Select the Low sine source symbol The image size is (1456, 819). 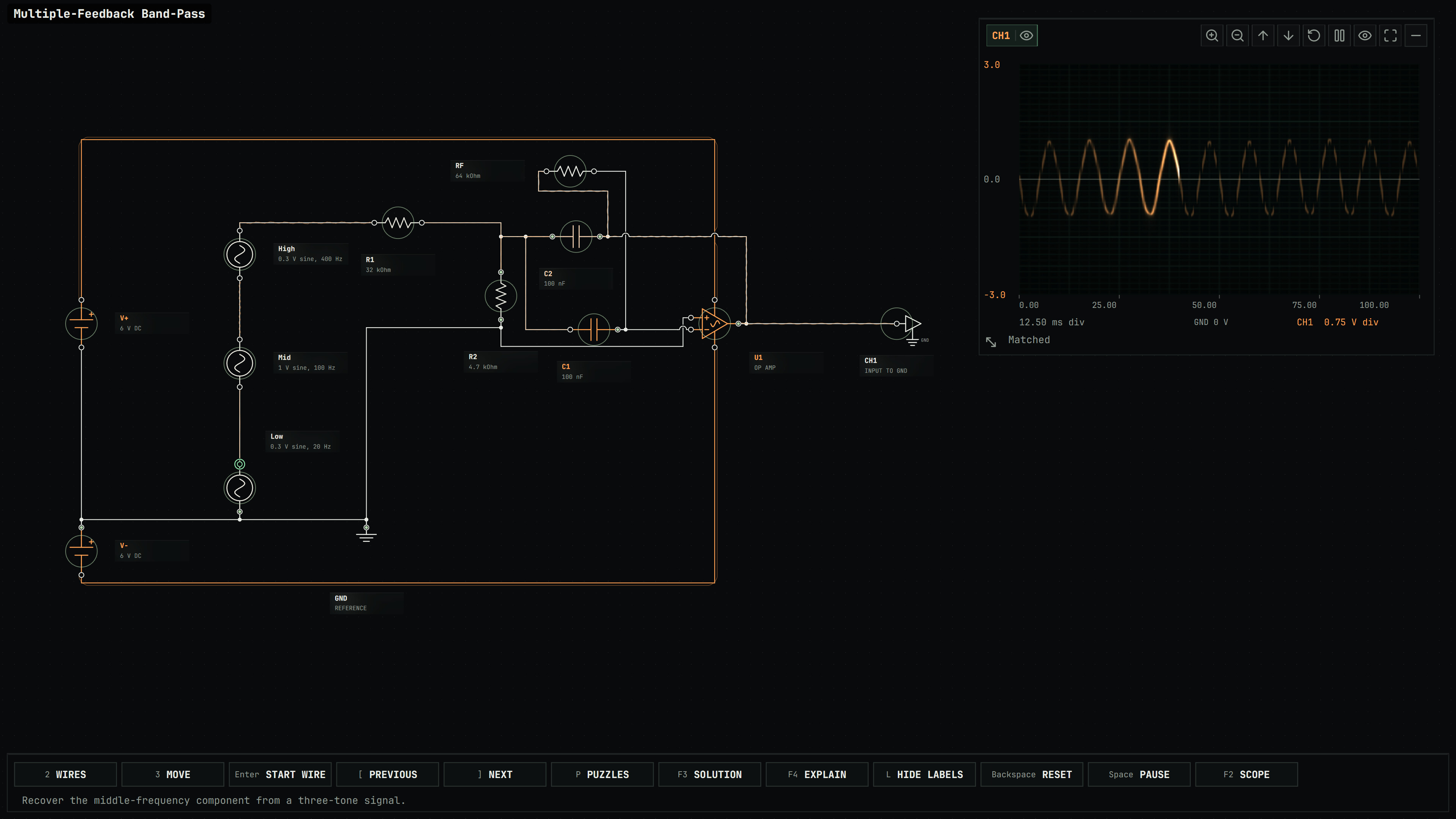(x=240, y=488)
